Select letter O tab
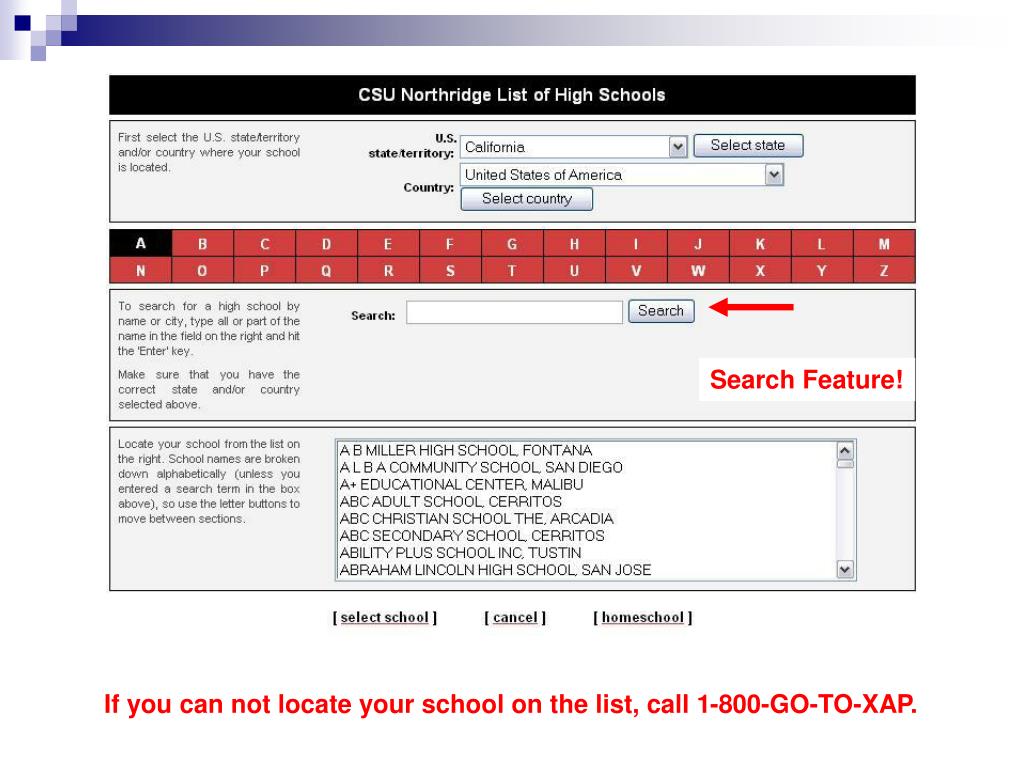 (202, 270)
